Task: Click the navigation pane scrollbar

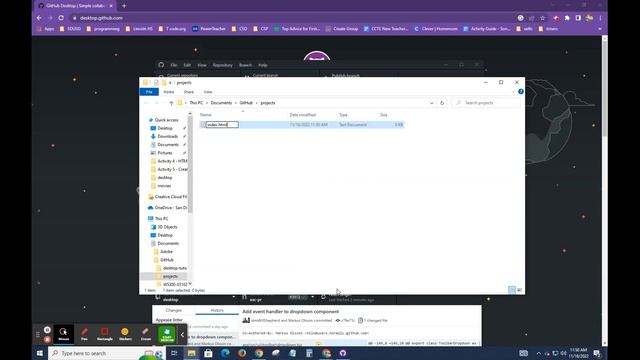Action: point(190,163)
